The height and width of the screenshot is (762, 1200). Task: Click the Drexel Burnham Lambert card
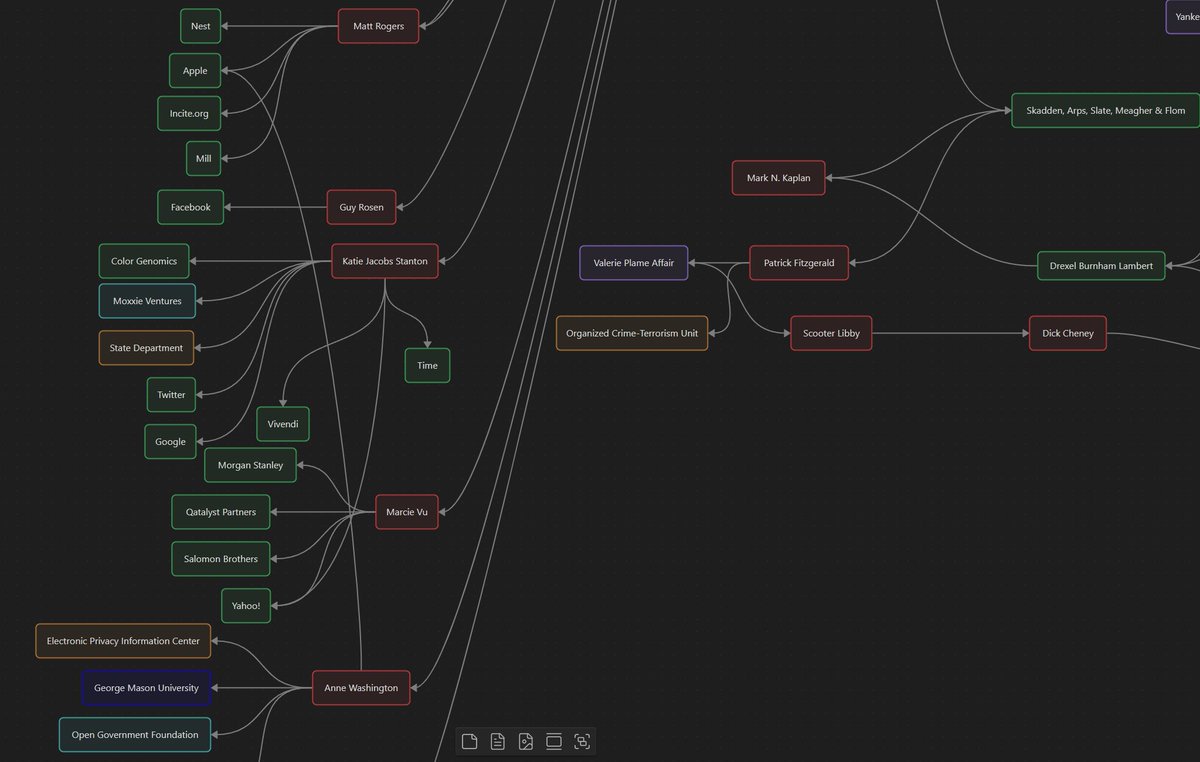pyautogui.click(x=1101, y=266)
